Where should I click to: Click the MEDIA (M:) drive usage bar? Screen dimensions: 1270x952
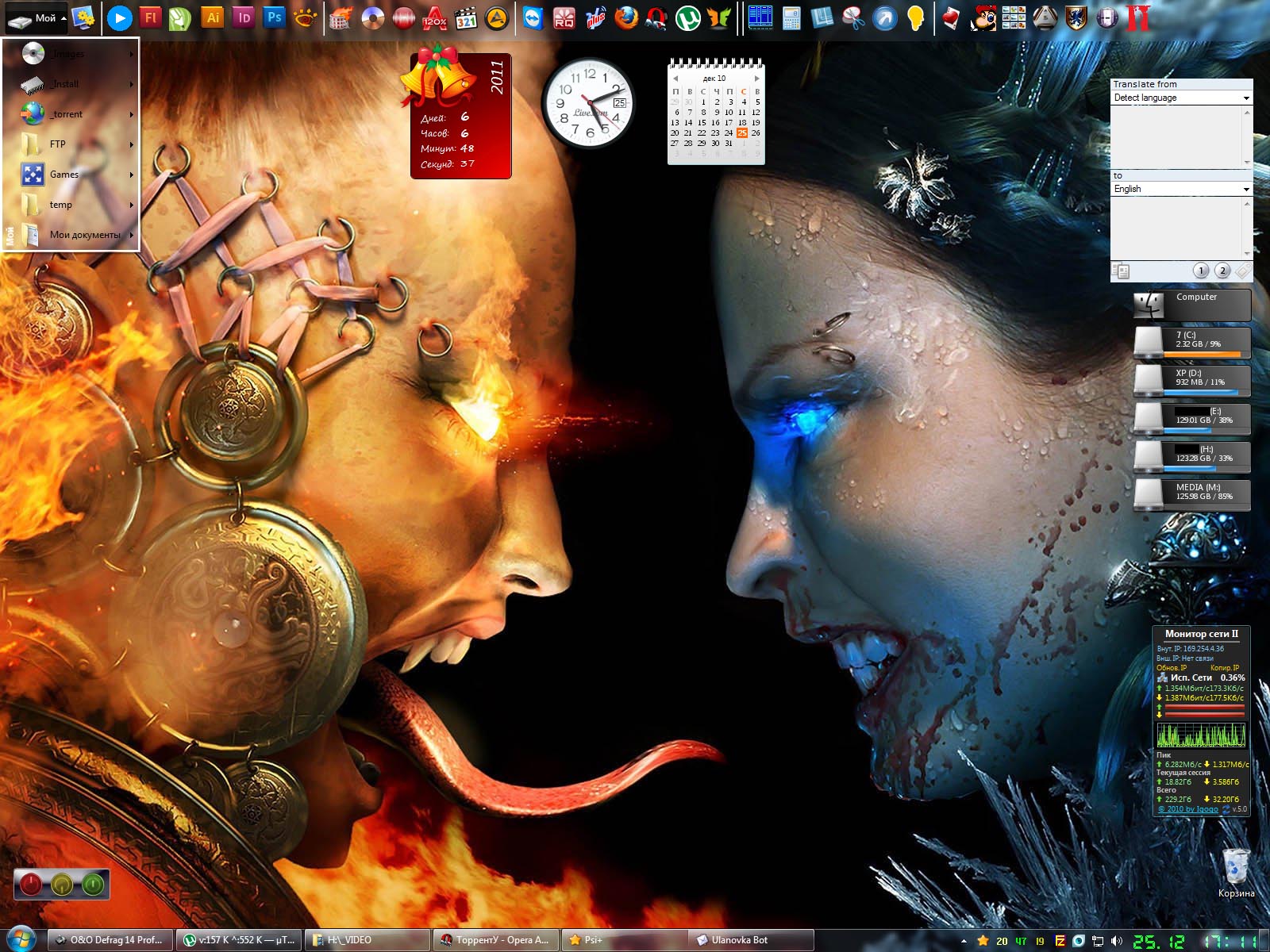(x=1206, y=506)
